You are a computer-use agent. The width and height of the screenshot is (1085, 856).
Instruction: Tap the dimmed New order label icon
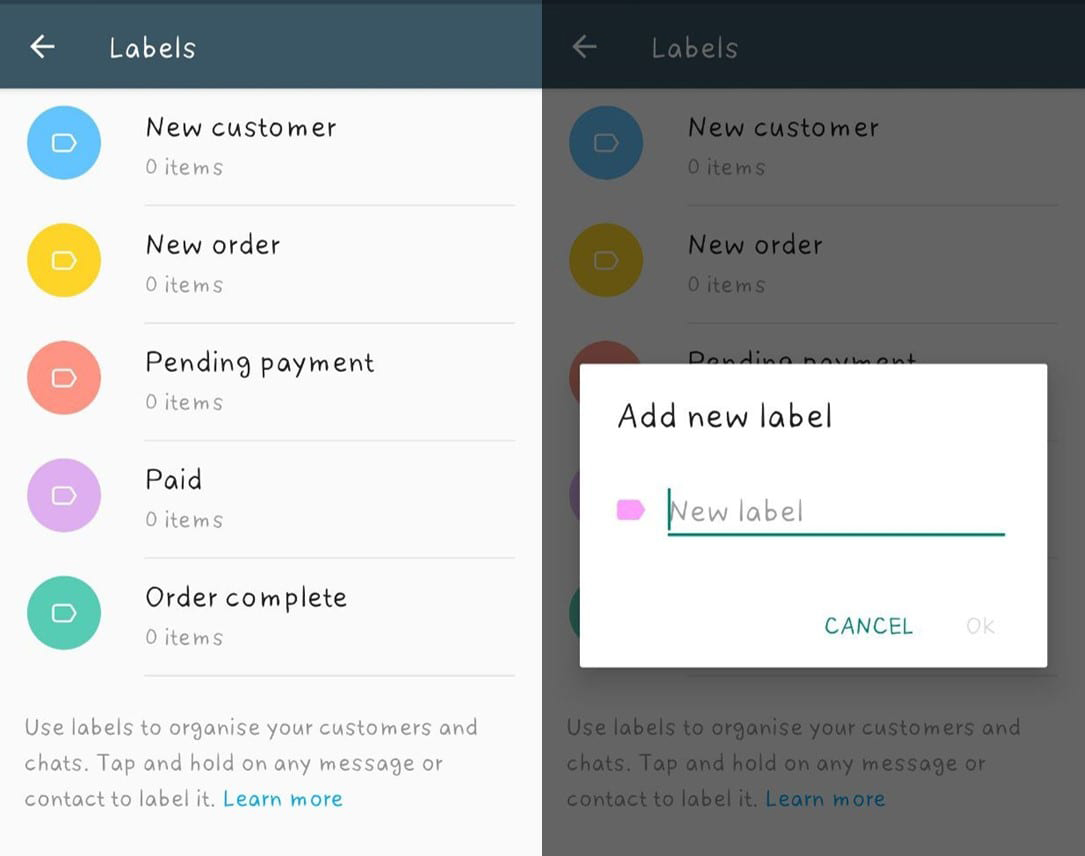[x=606, y=260]
